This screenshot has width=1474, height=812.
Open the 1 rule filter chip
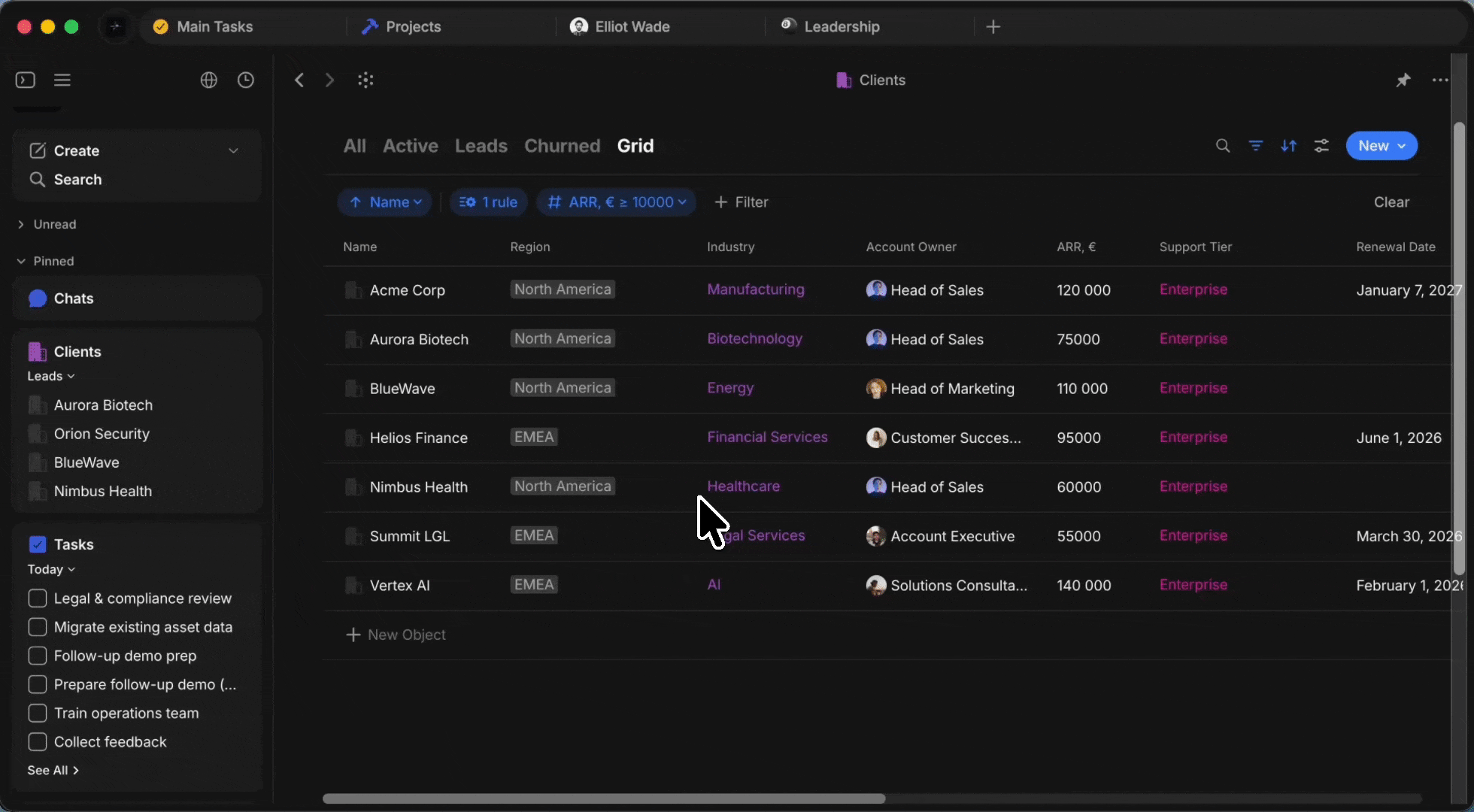pos(488,202)
